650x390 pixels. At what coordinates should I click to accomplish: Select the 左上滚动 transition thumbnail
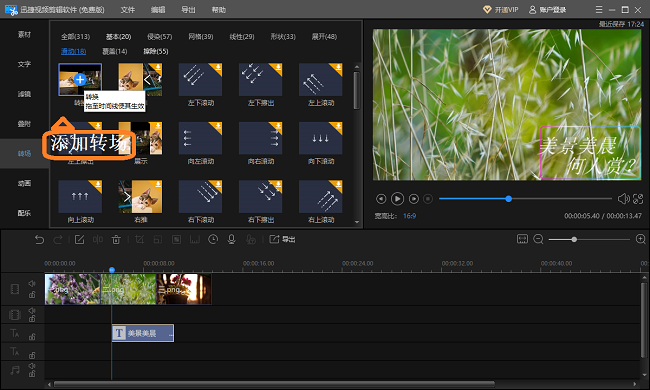click(320, 80)
